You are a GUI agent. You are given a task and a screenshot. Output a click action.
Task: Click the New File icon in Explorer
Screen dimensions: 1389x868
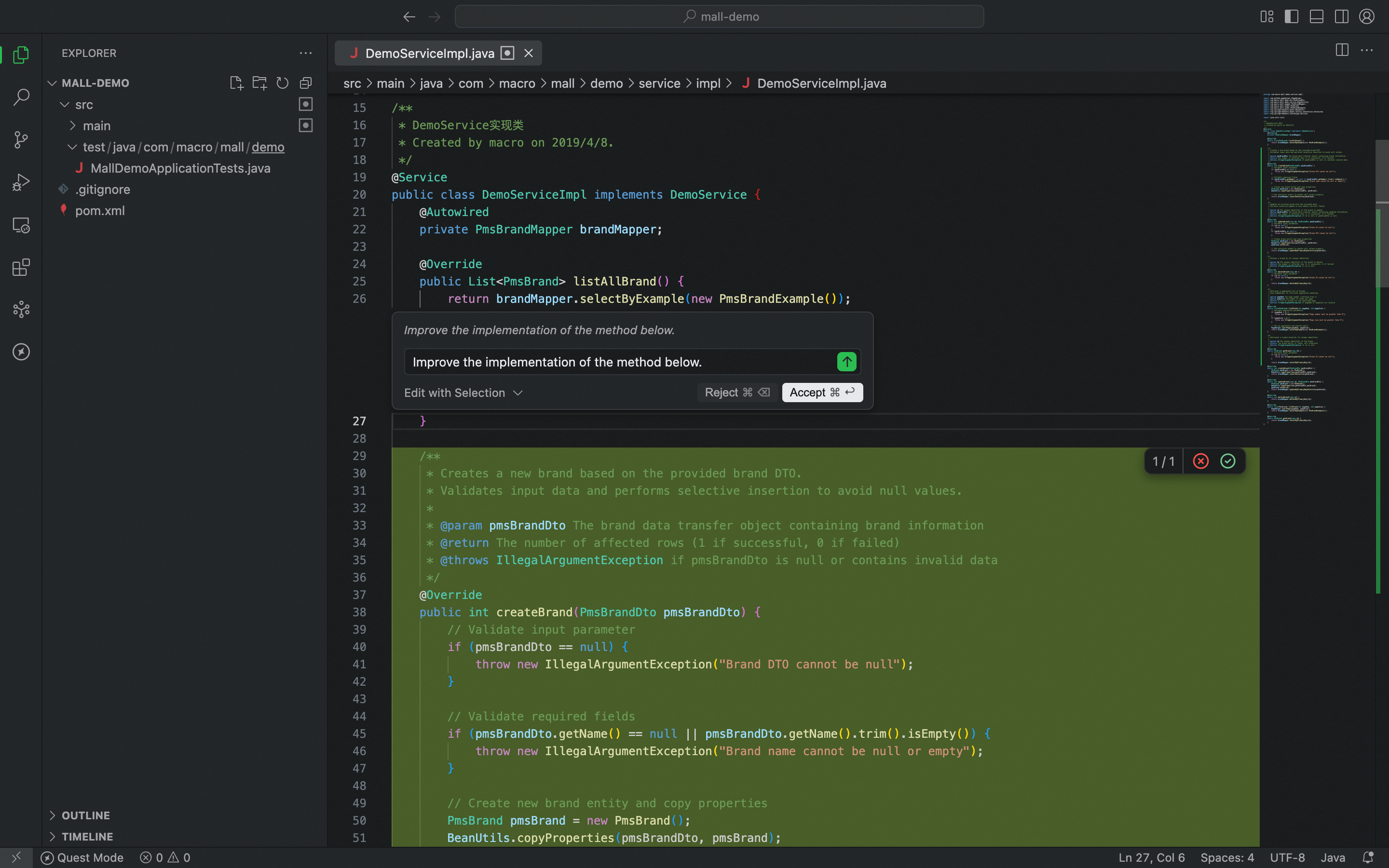[x=236, y=82]
